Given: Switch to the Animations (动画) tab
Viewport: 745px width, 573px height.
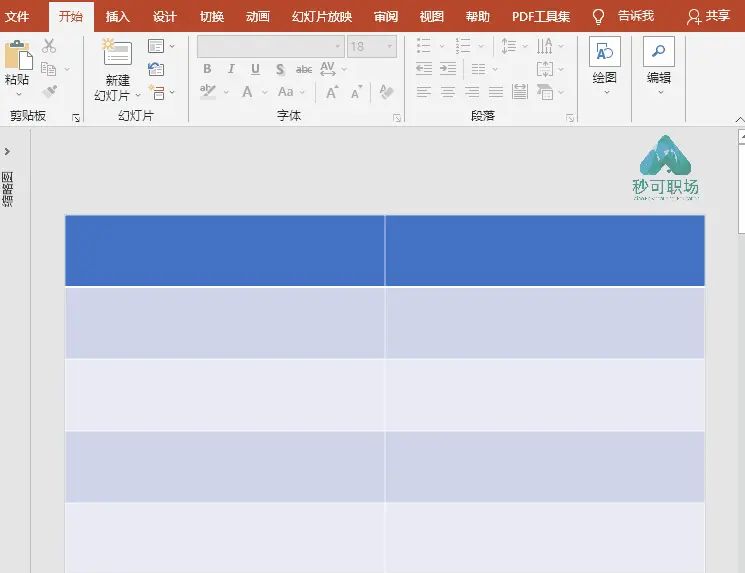Looking at the screenshot, I should 258,17.
